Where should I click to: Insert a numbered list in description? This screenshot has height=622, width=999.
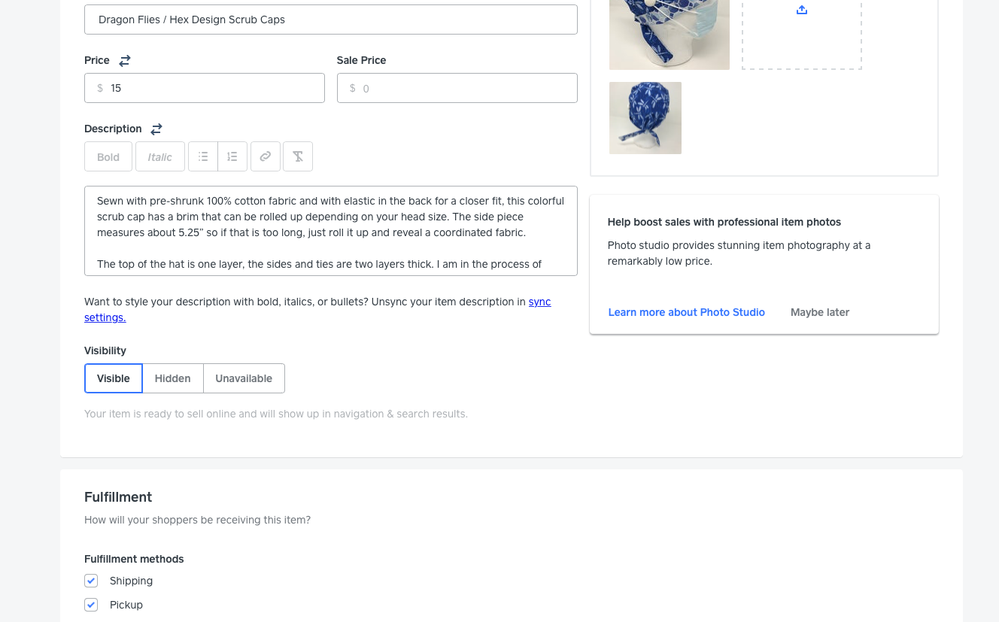click(232, 157)
